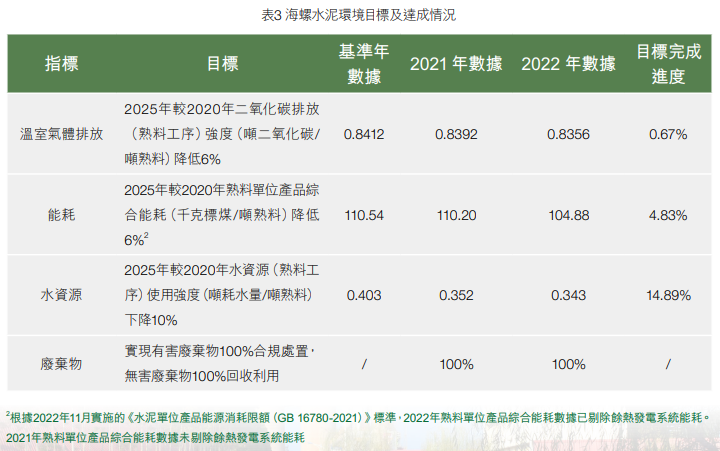The image size is (720, 451).
Task: Select progress value 4.83%
Action: (668, 215)
